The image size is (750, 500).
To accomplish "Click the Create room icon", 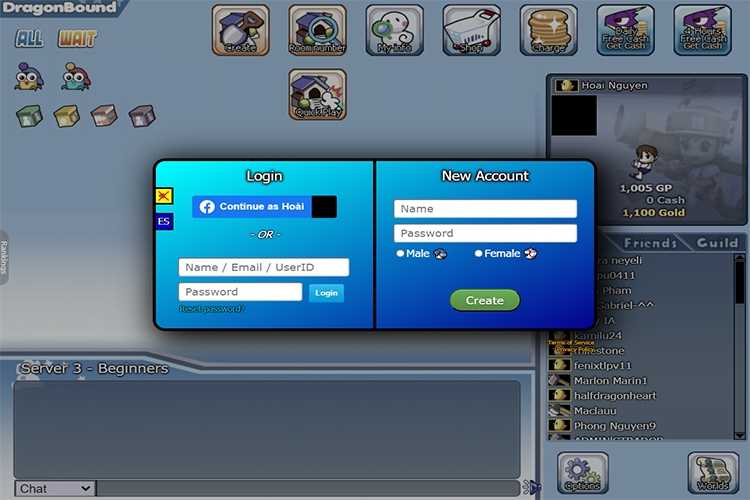I will pos(241,30).
